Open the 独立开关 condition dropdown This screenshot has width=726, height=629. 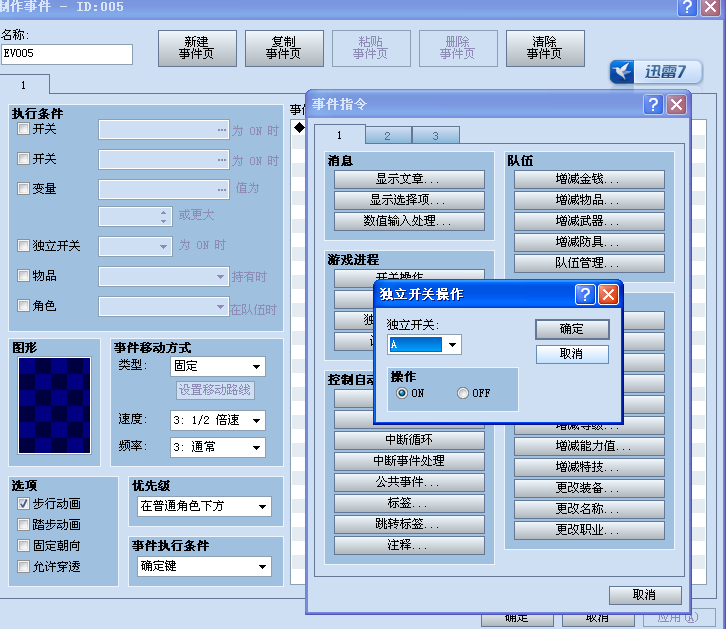click(136, 246)
